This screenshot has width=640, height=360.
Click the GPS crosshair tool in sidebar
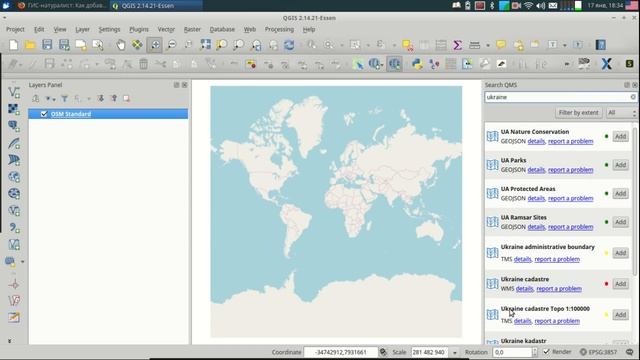click(14, 284)
